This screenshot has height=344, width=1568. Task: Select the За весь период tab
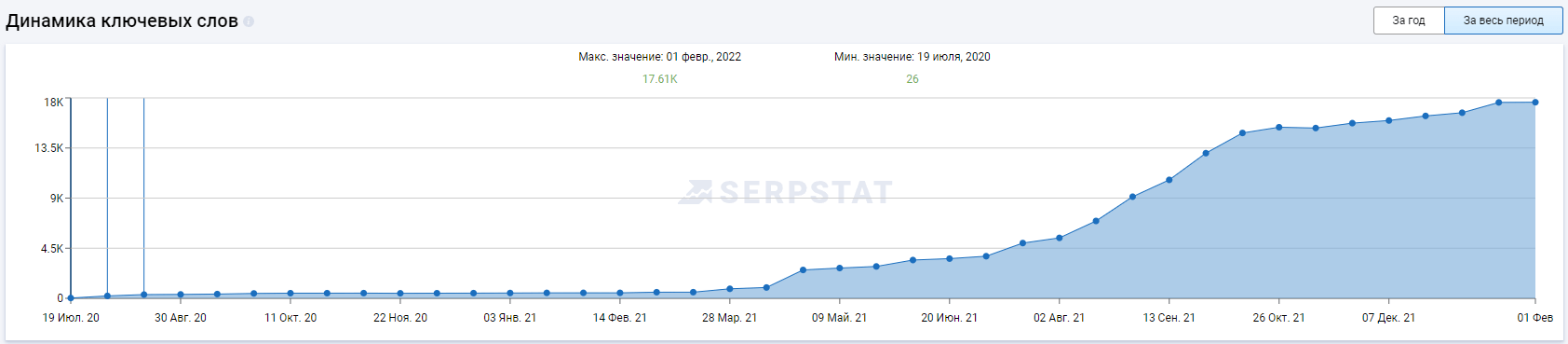pyautogui.click(x=1504, y=21)
